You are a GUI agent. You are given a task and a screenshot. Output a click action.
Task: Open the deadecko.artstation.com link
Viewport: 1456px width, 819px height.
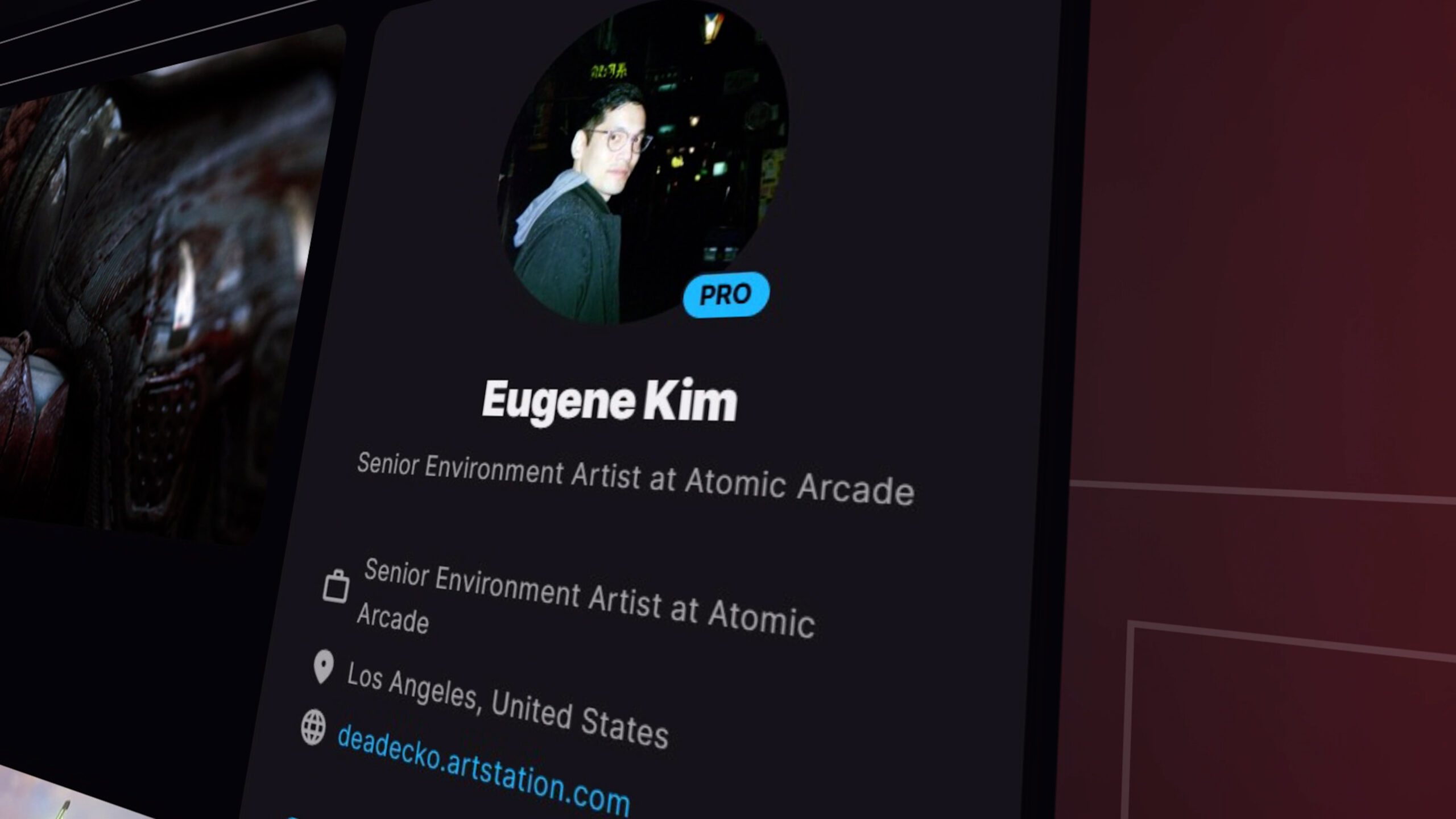(x=483, y=771)
